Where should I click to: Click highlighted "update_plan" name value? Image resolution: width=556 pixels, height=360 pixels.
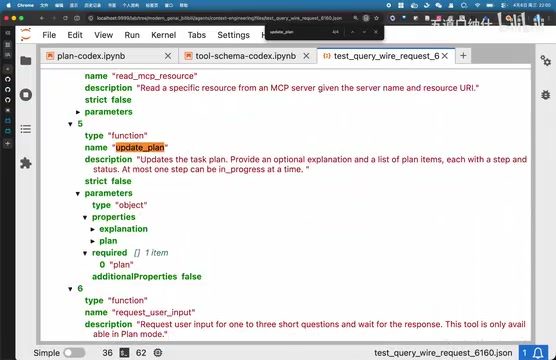click(140, 148)
